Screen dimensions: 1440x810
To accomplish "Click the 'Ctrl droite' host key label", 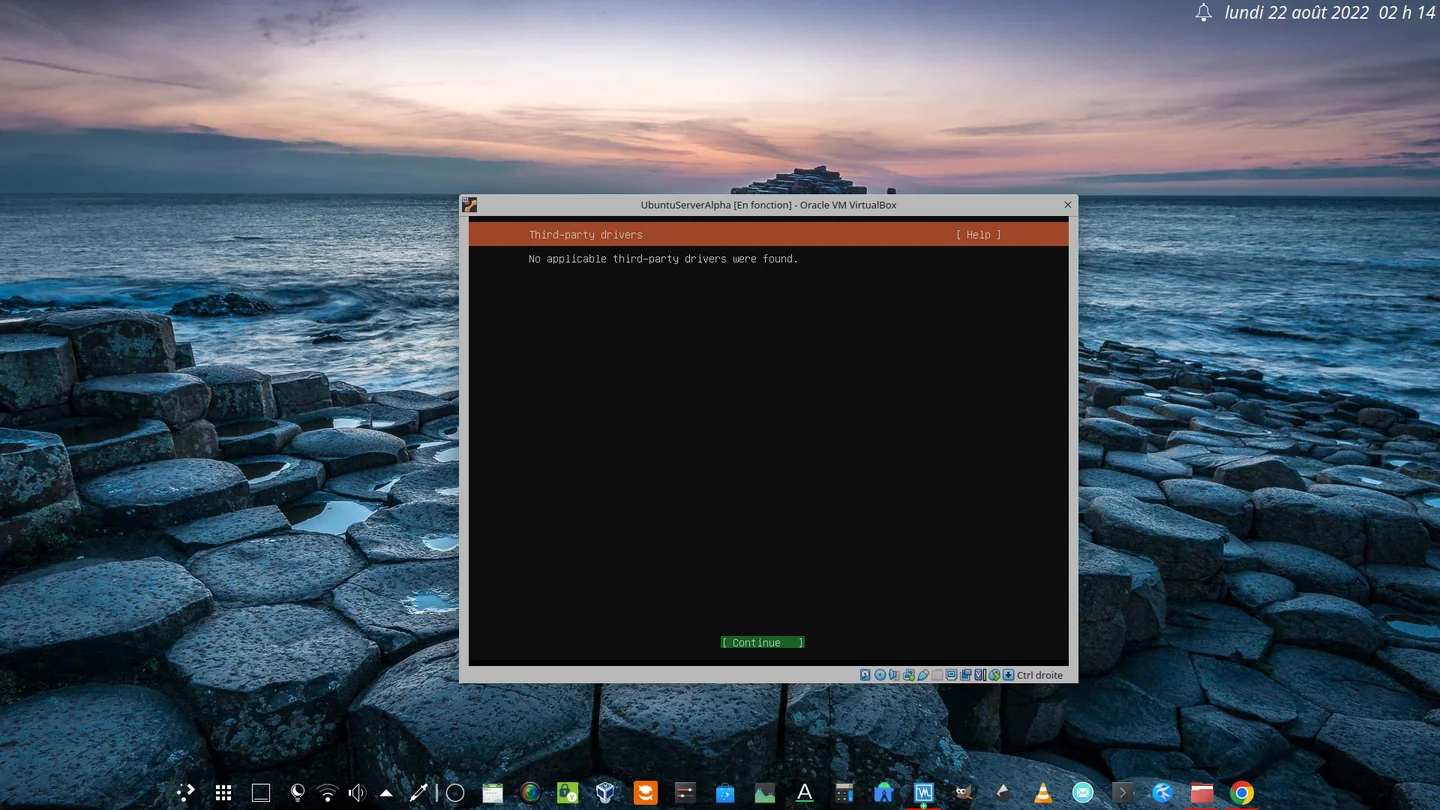I will pos(1040,675).
